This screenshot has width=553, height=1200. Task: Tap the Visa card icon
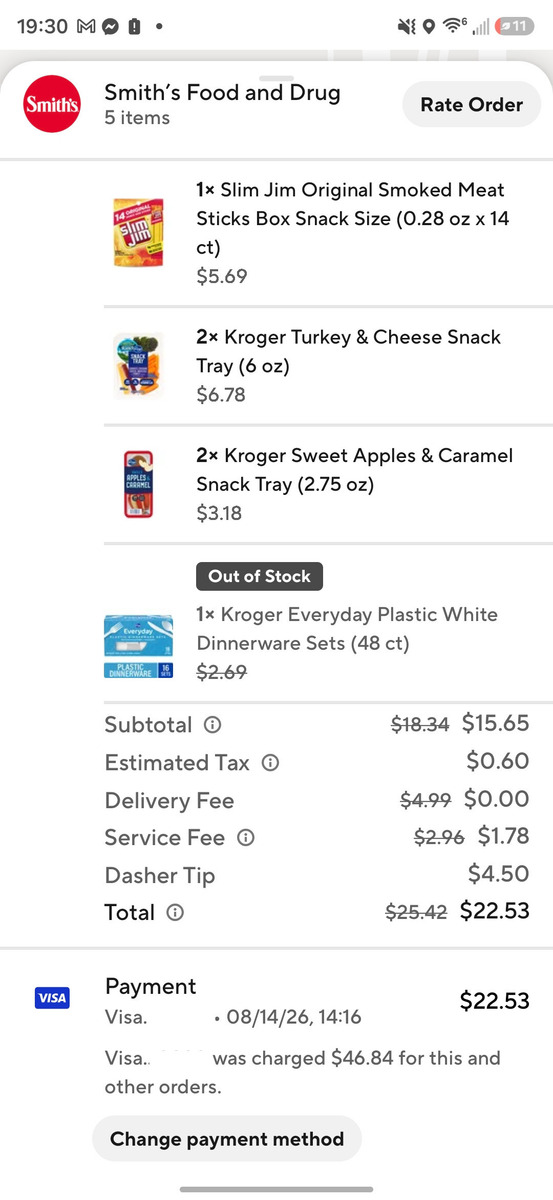point(52,997)
